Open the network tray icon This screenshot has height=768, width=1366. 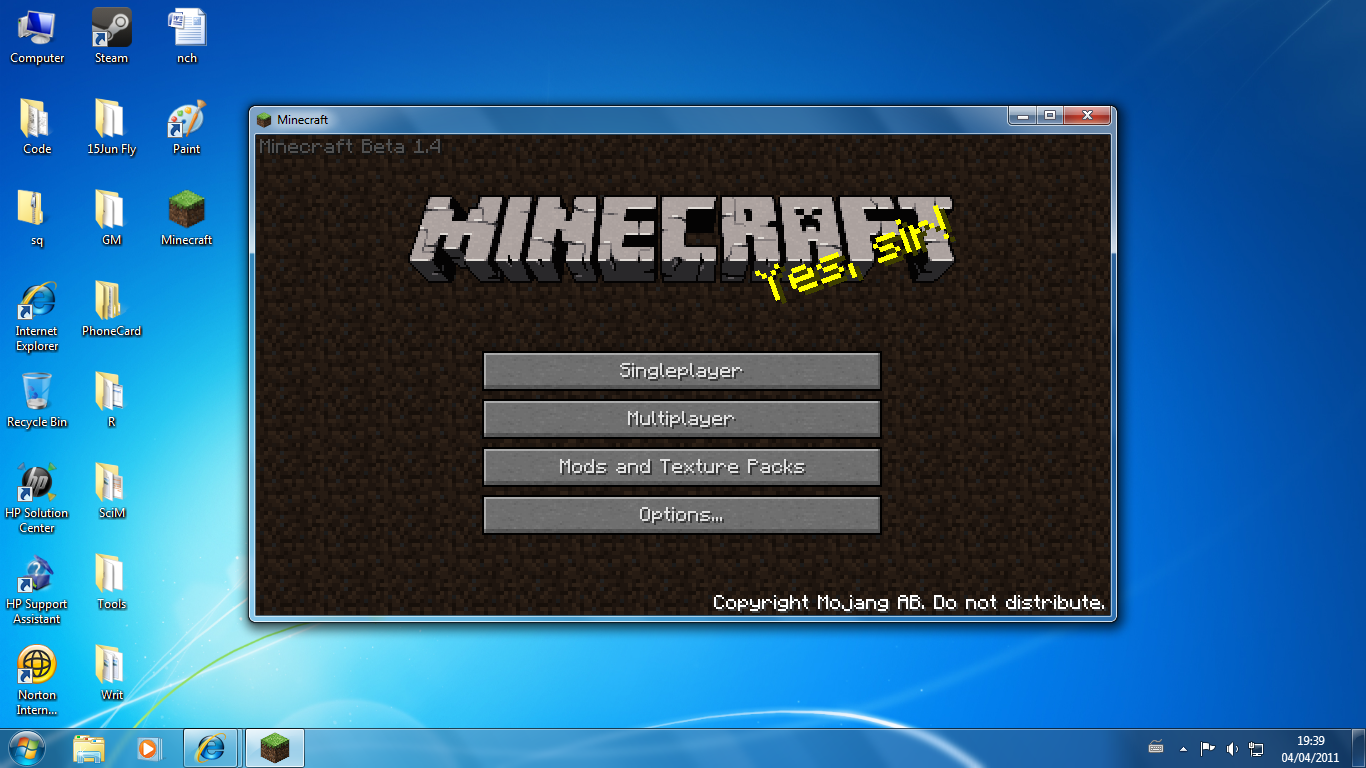click(1256, 748)
